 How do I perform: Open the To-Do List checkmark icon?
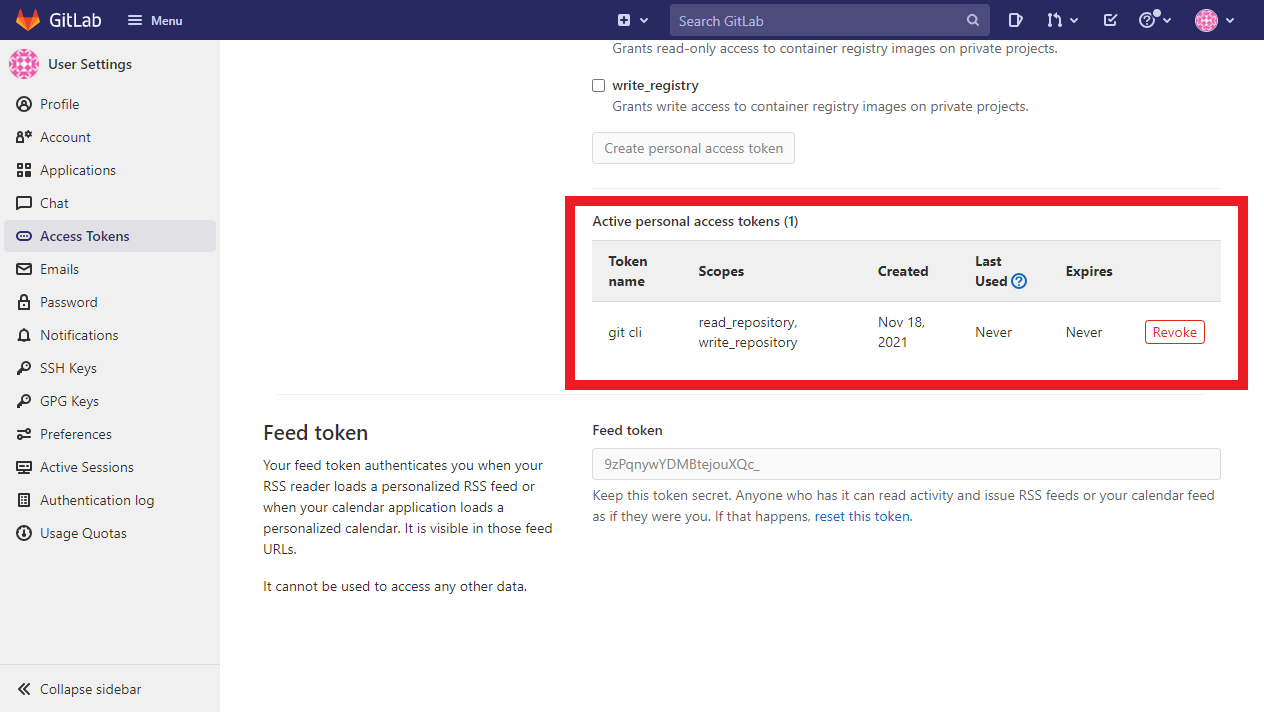(1110, 20)
